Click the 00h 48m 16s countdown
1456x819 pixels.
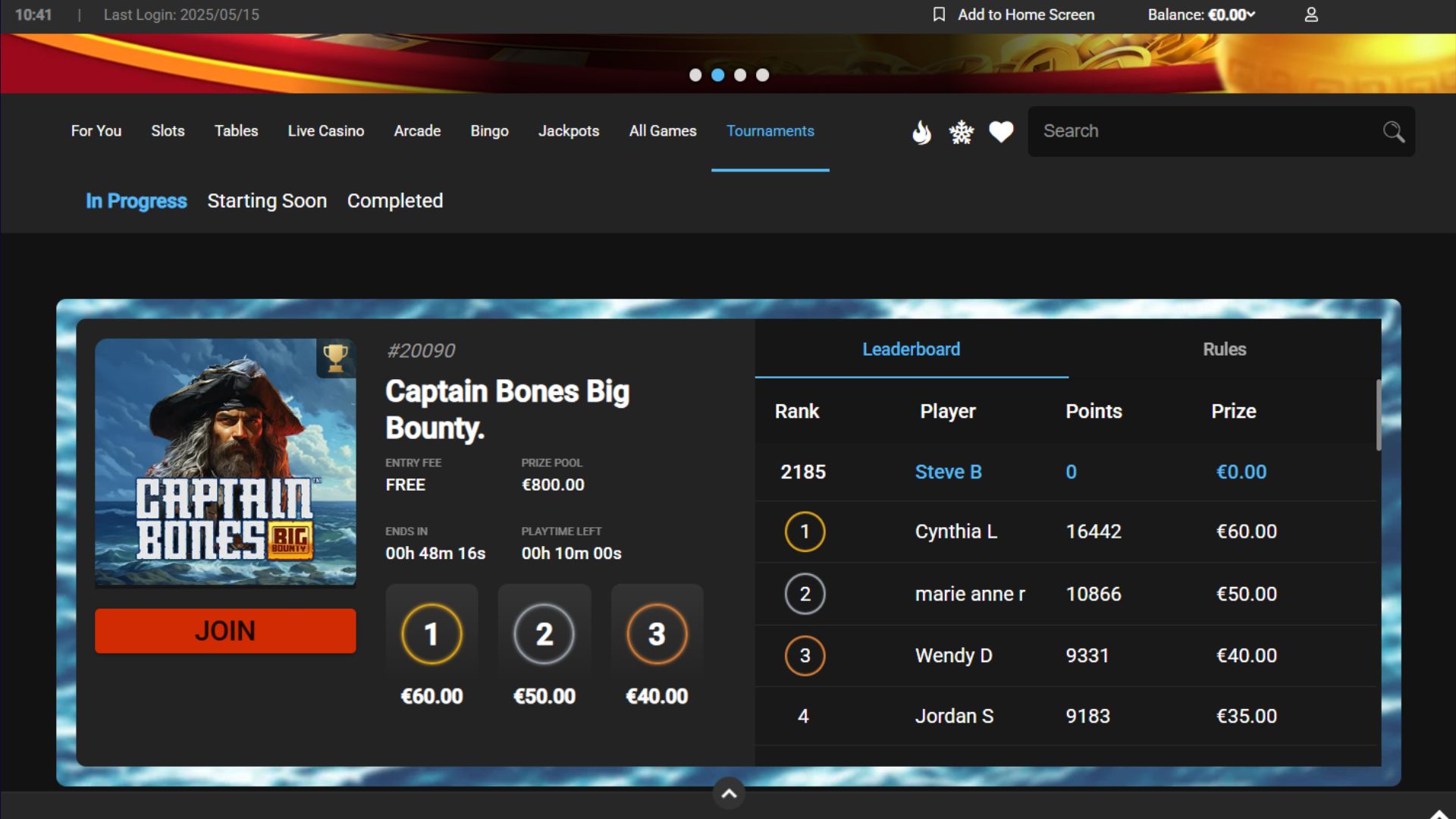(x=435, y=554)
